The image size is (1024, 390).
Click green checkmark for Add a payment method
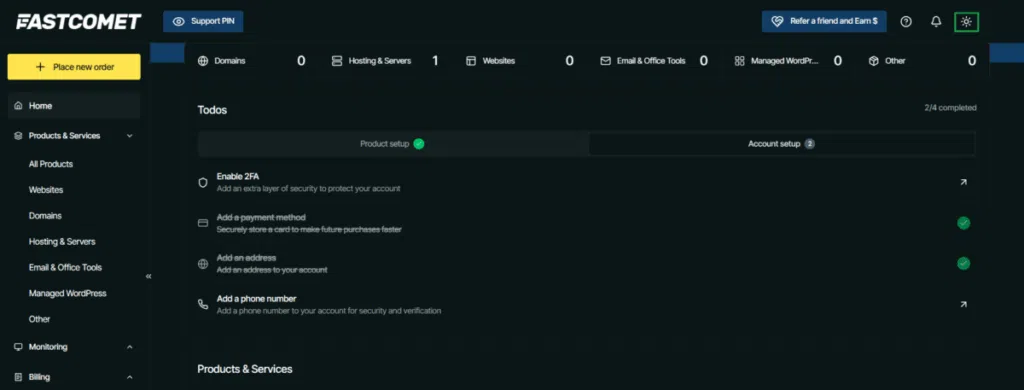(x=963, y=223)
